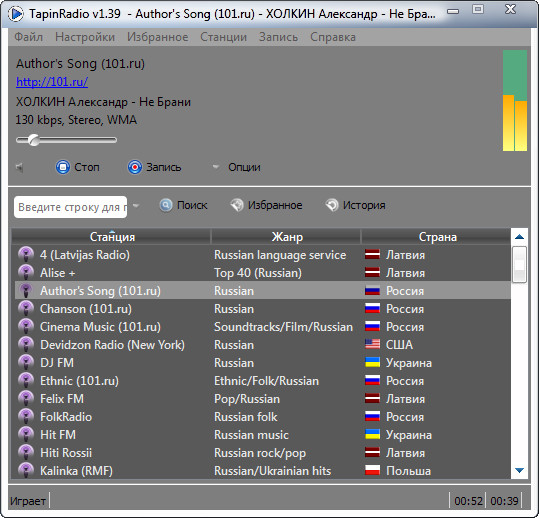The width and height of the screenshot is (539, 518).
Task: Expand the search field dropdown arrow
Action: (x=136, y=206)
